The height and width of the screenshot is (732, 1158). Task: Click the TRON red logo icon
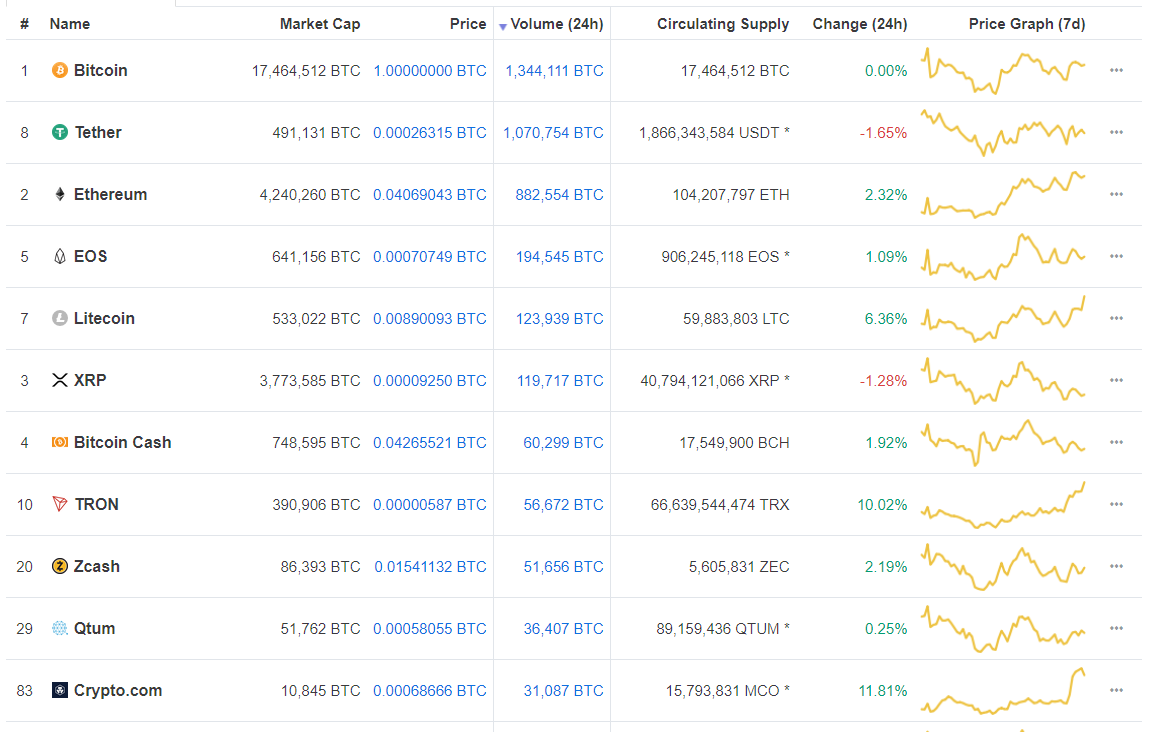click(x=60, y=505)
